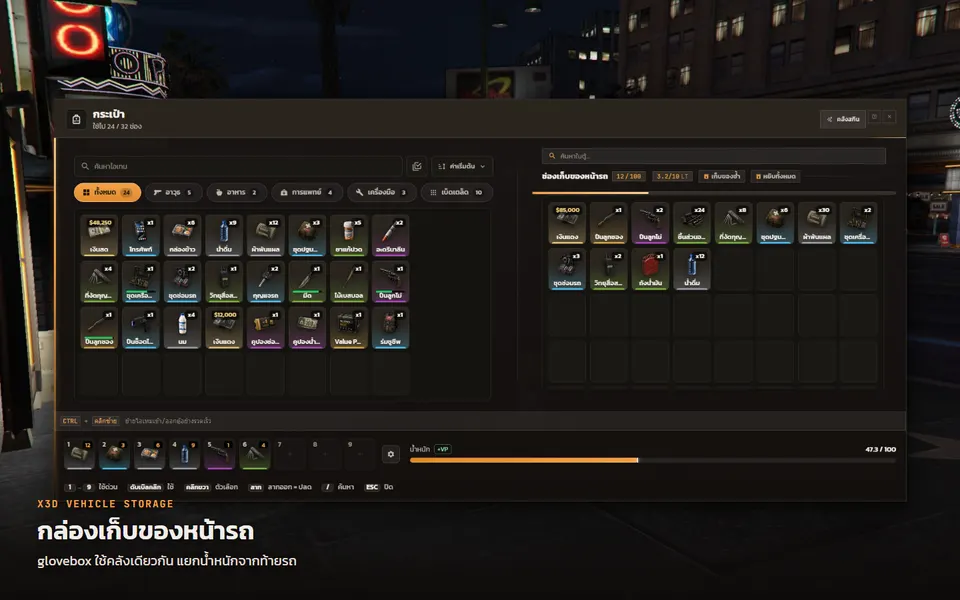Click the adrenaline syringe item

tap(391, 235)
